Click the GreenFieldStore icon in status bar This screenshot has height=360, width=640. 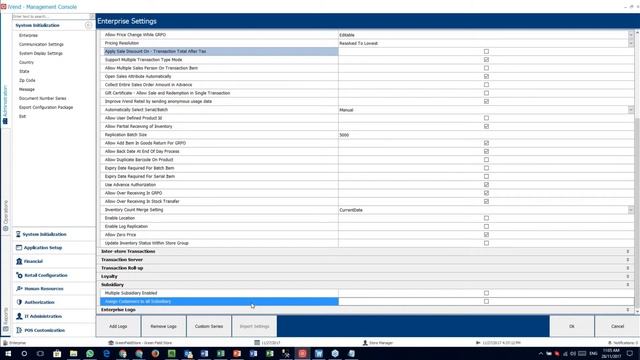coord(111,343)
